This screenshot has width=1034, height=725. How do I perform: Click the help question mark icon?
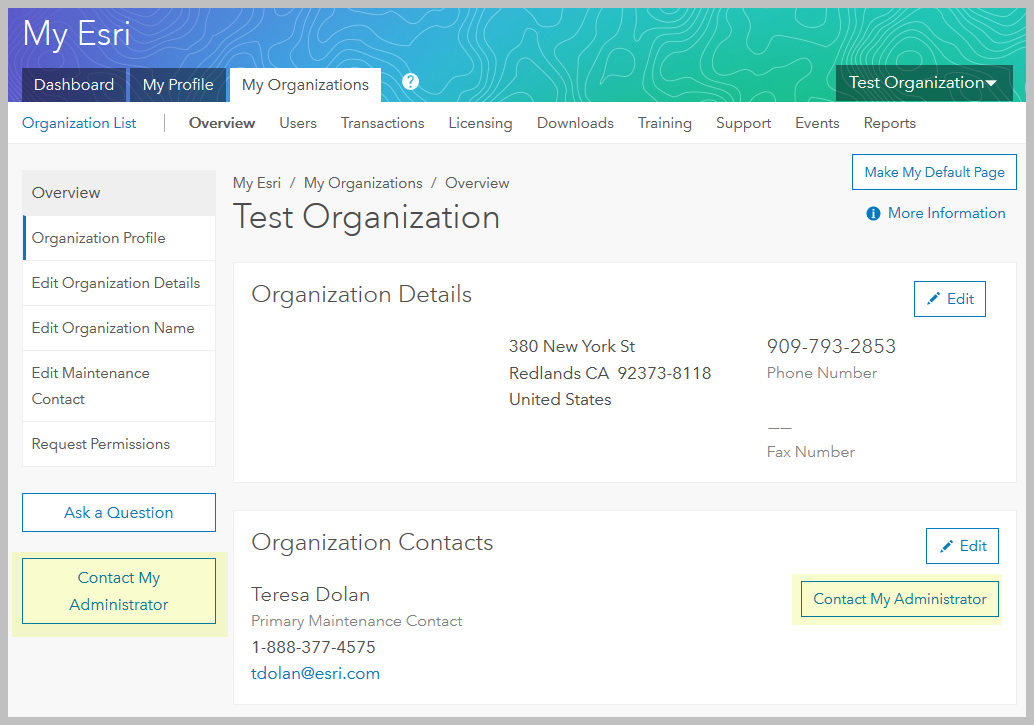coord(410,82)
